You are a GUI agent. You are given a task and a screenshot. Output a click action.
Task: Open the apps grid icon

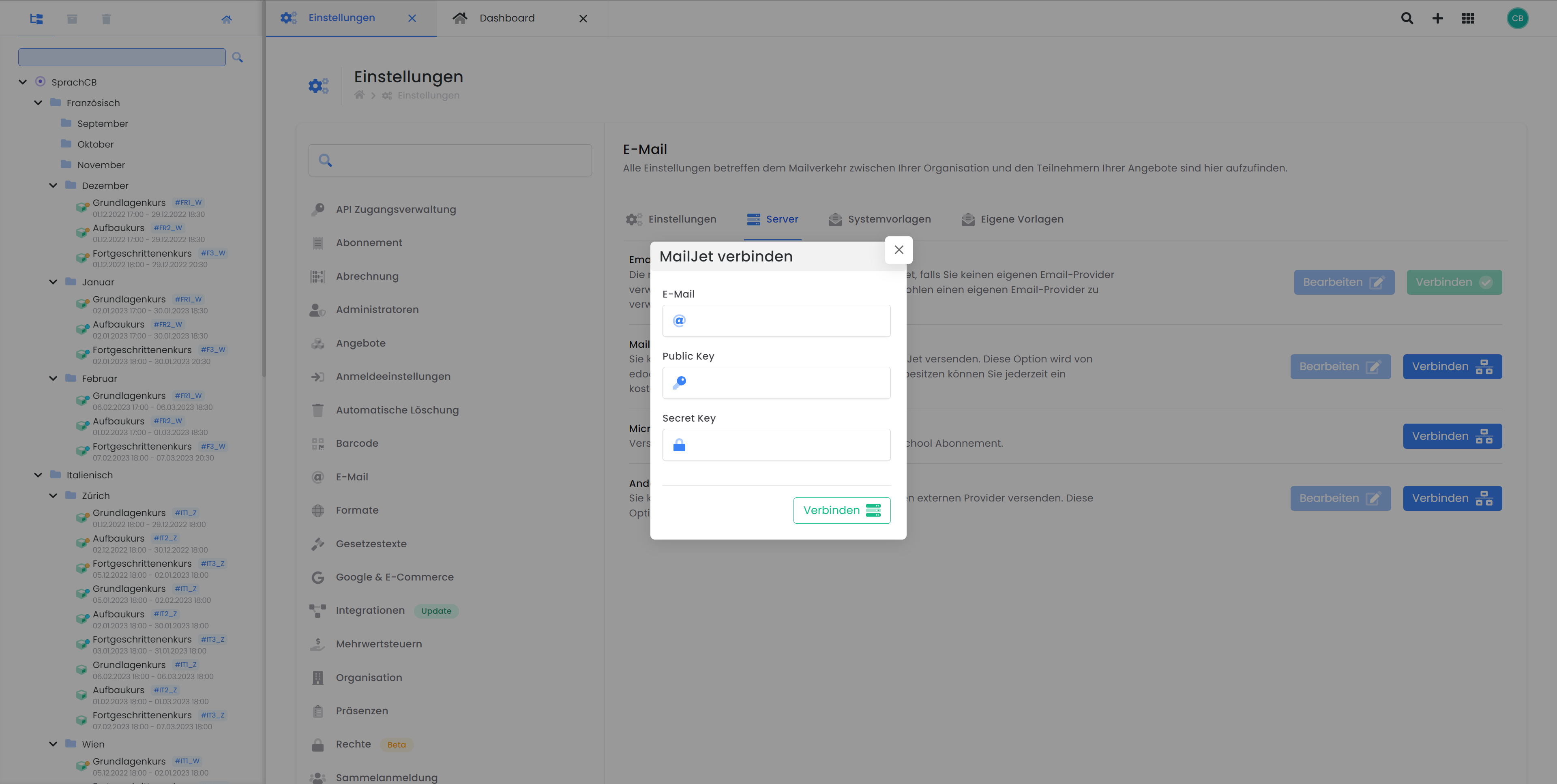(1468, 18)
